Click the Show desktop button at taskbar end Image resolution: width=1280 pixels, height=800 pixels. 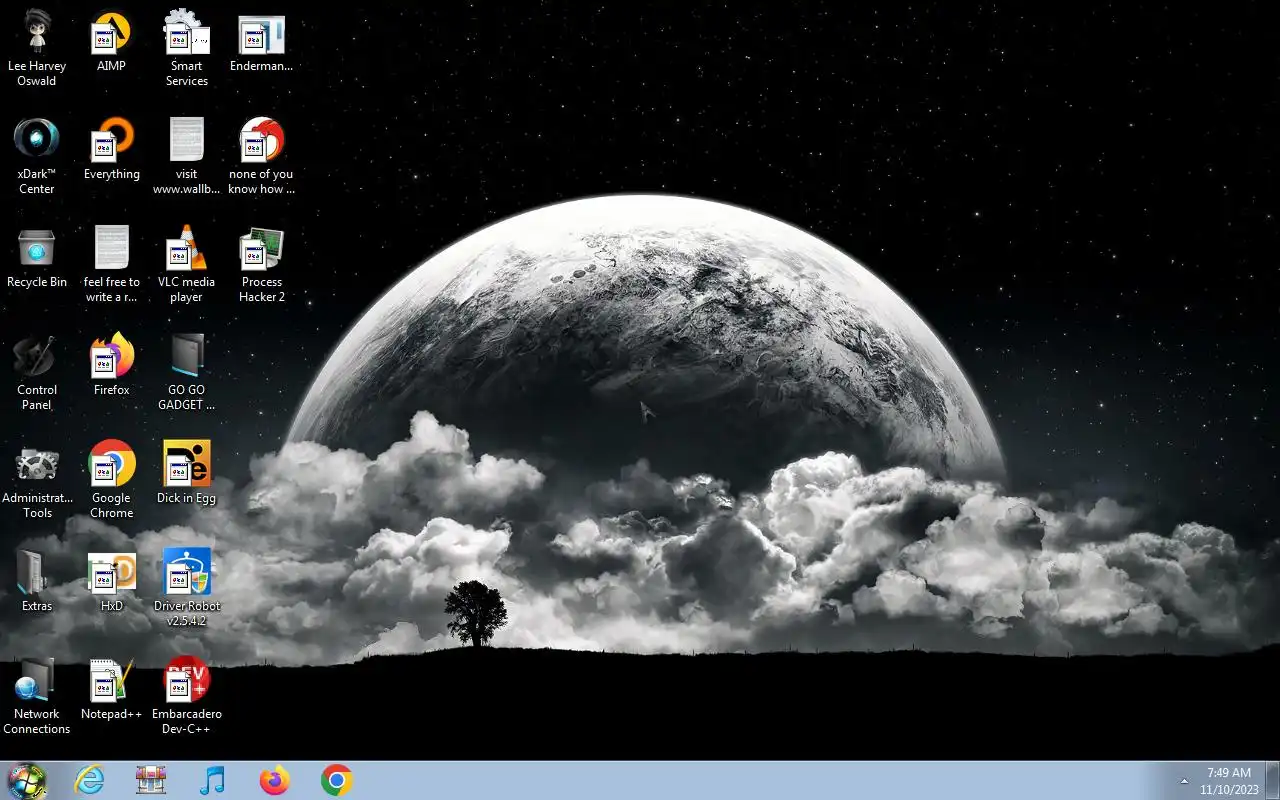click(1272, 780)
